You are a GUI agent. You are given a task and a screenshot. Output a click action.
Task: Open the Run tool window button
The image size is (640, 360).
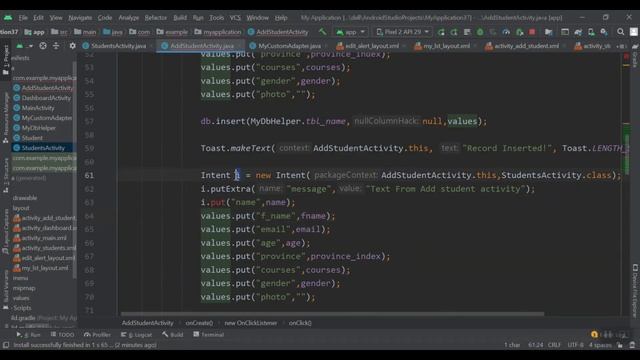(x=29, y=335)
